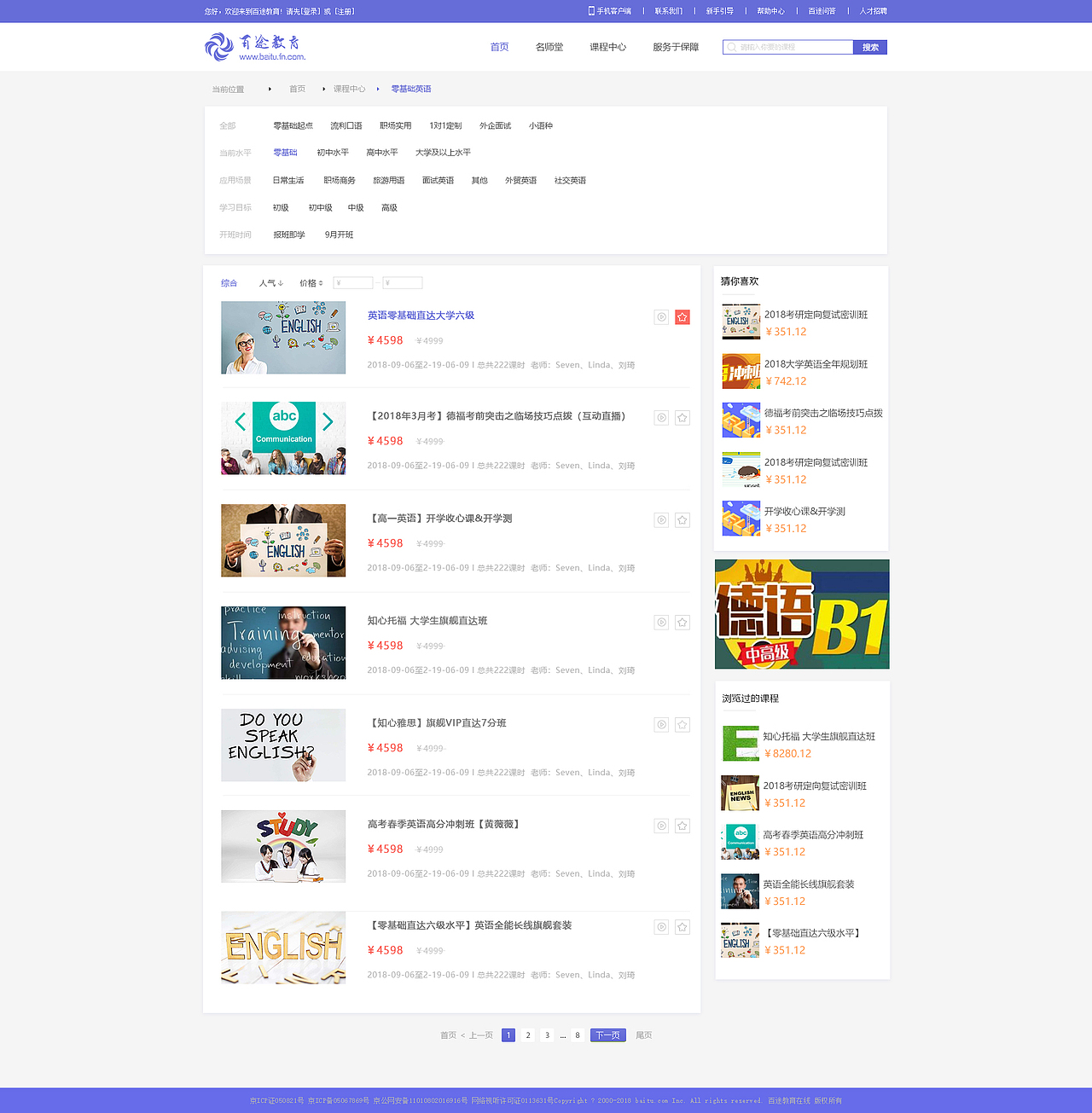Filter by 大学及以上水平 level
This screenshot has width=1092, height=1113.
[x=443, y=153]
